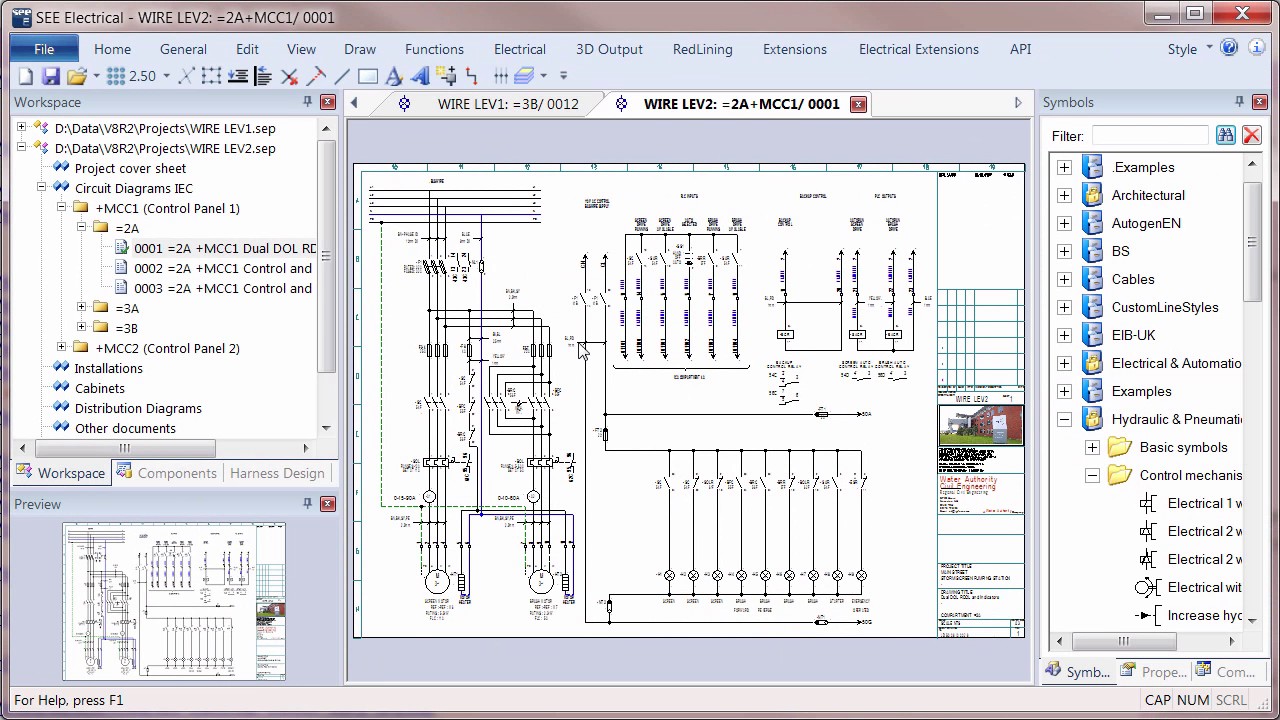The height and width of the screenshot is (720, 1280).
Task: Select the line drawing tool
Action: (x=340, y=76)
